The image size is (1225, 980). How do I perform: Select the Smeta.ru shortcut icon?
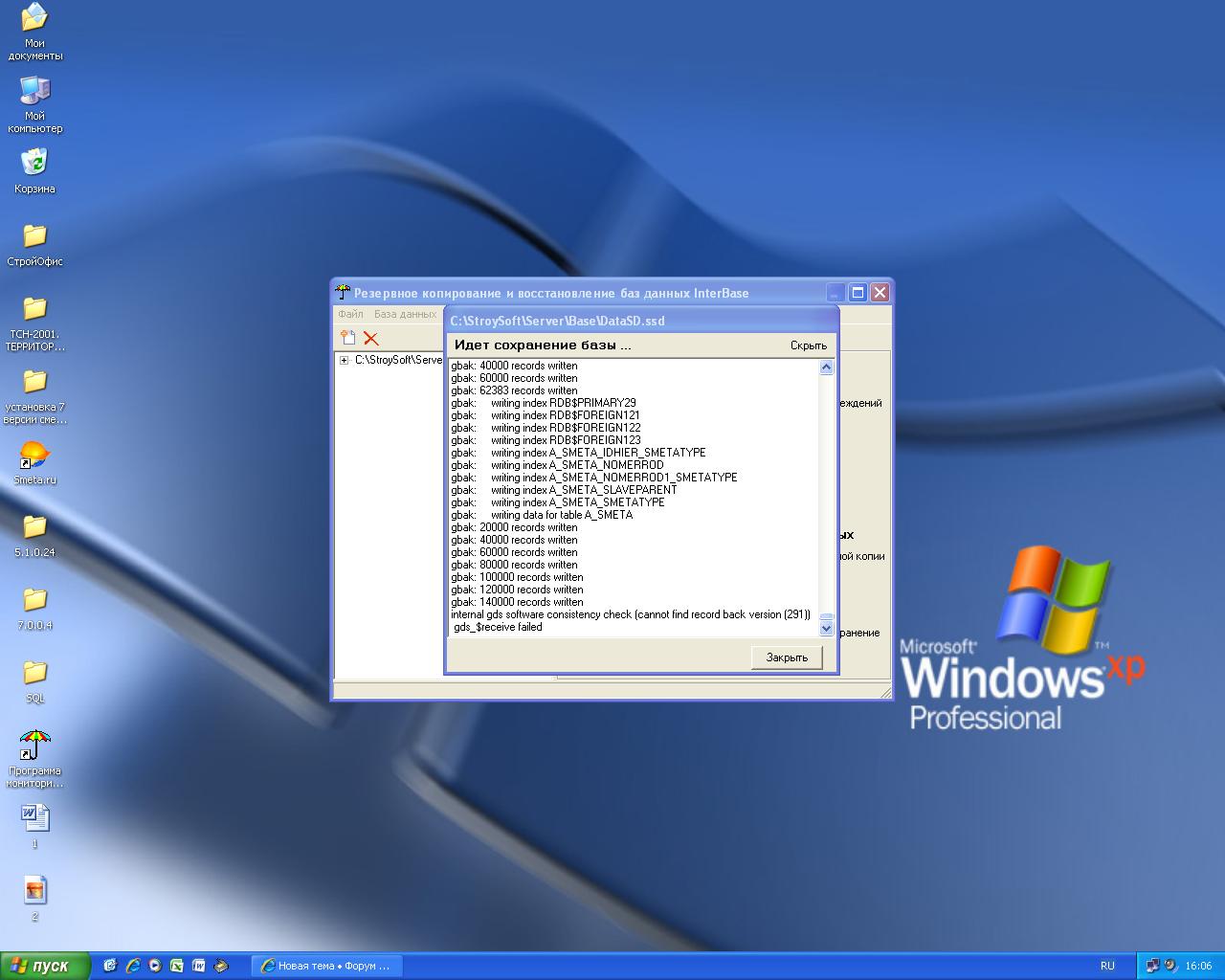pos(34,463)
